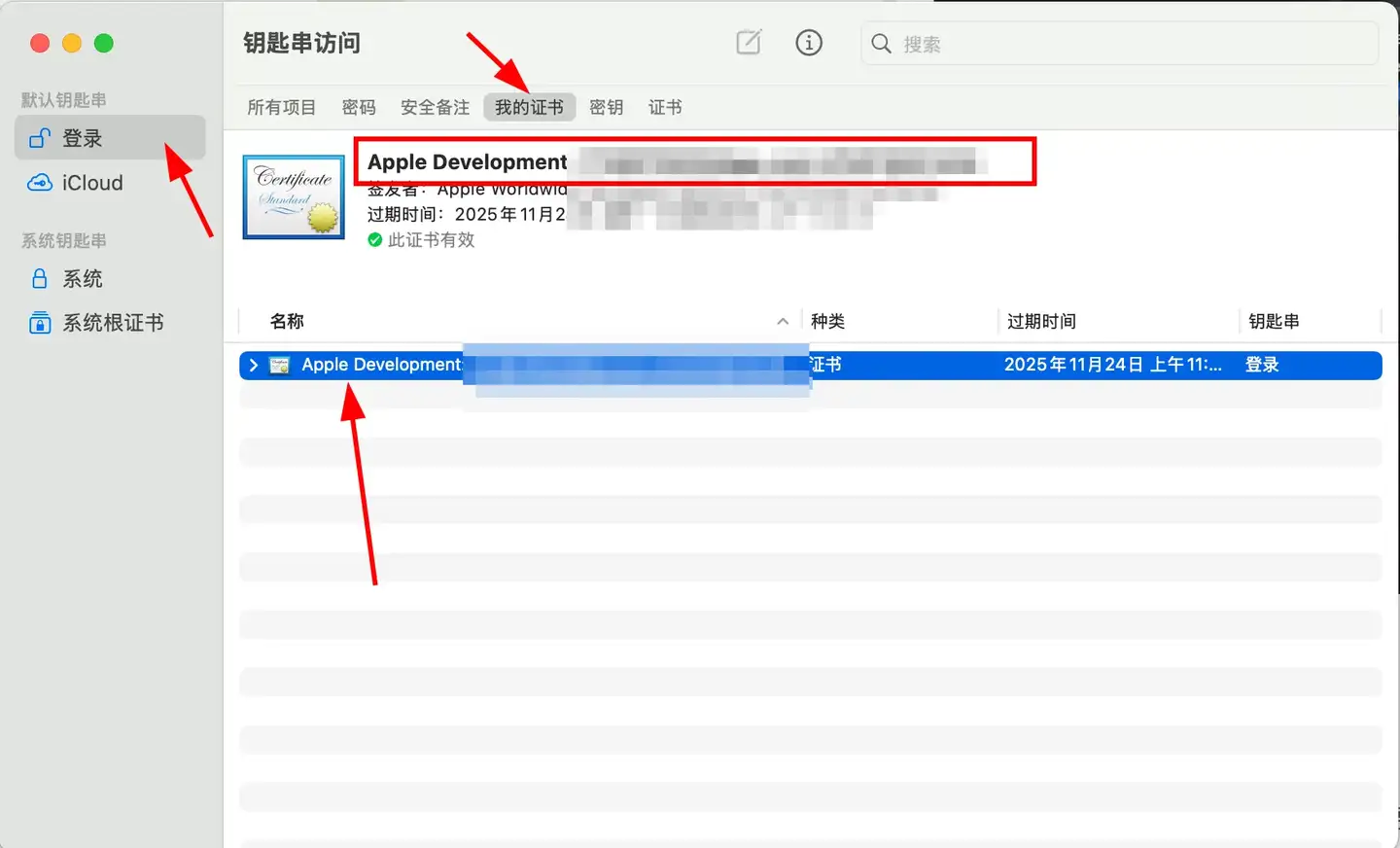
Task: Click the Apple Development certificate title
Action: pos(467,162)
